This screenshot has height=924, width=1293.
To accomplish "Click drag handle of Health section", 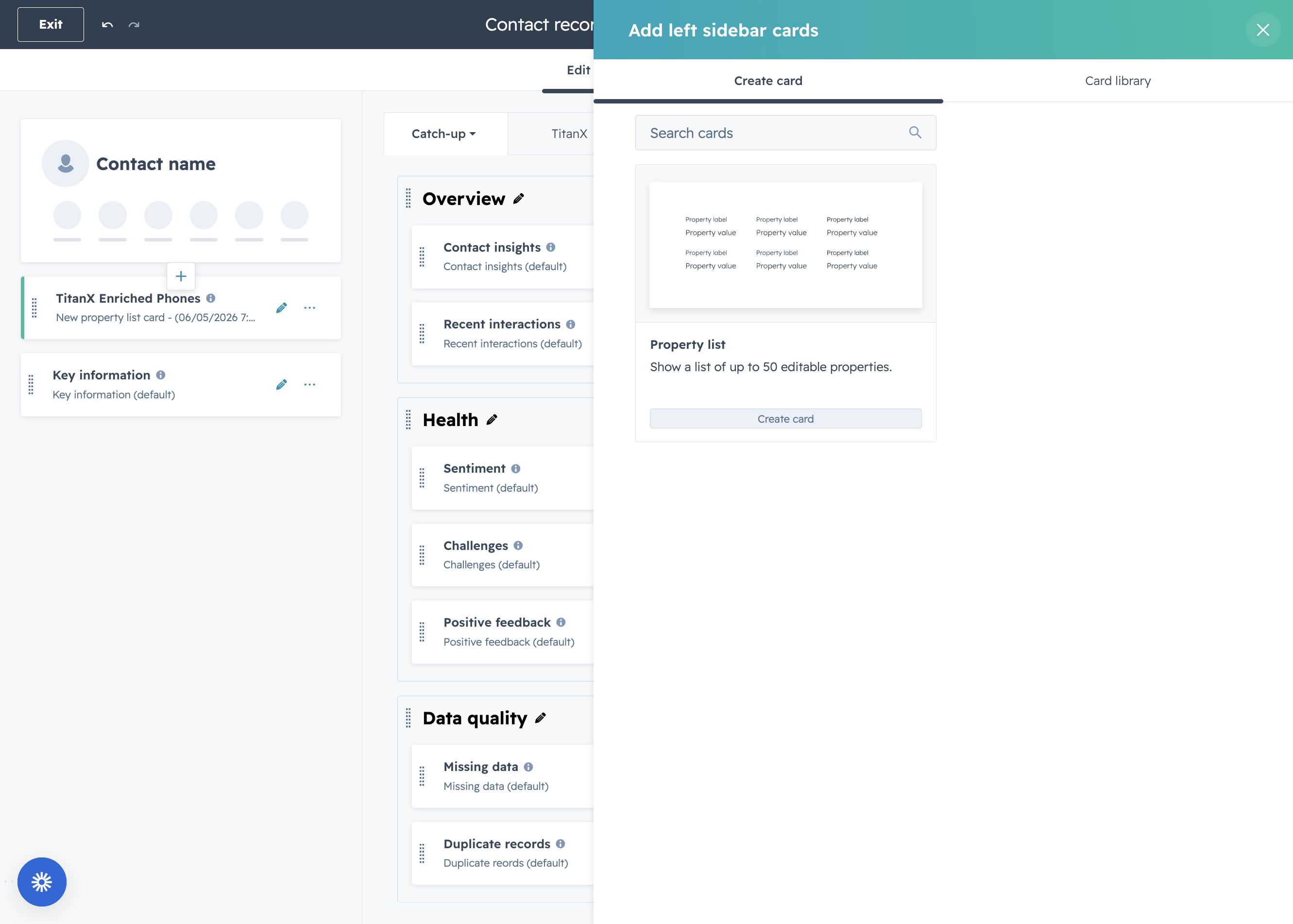I will [x=408, y=420].
